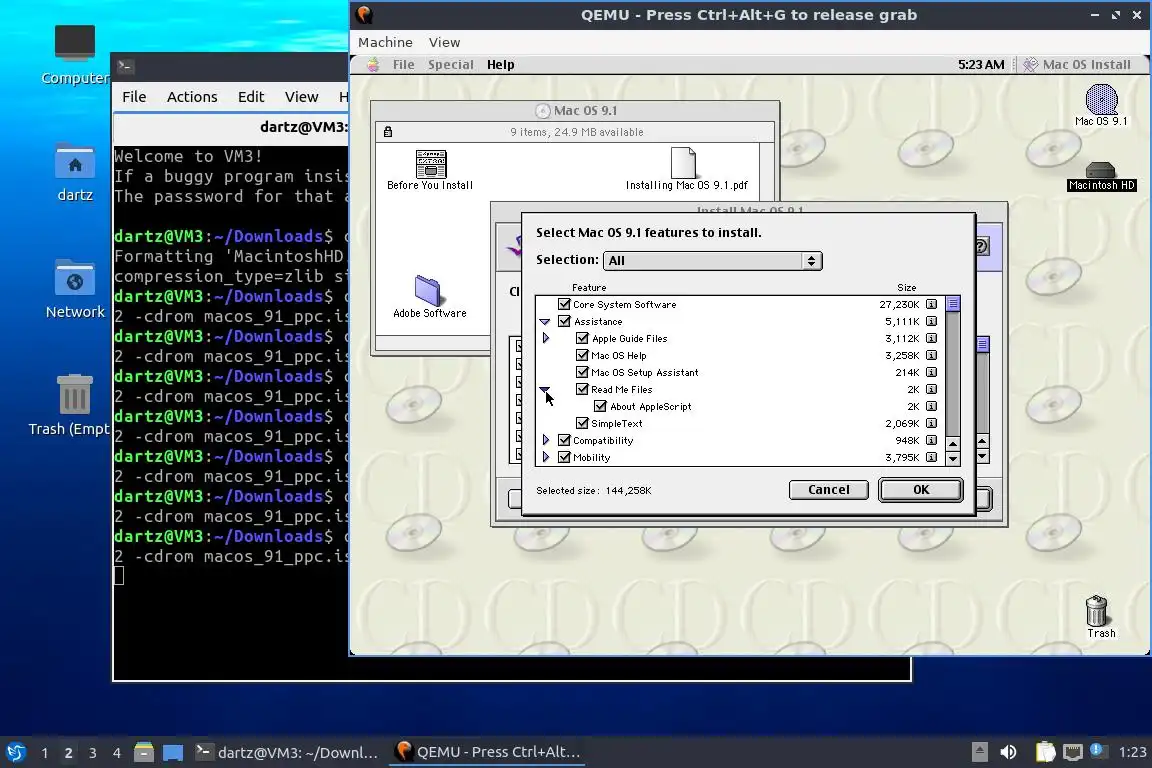Expand the Apple Guide Files triangle
This screenshot has height=768, width=1152.
546,338
